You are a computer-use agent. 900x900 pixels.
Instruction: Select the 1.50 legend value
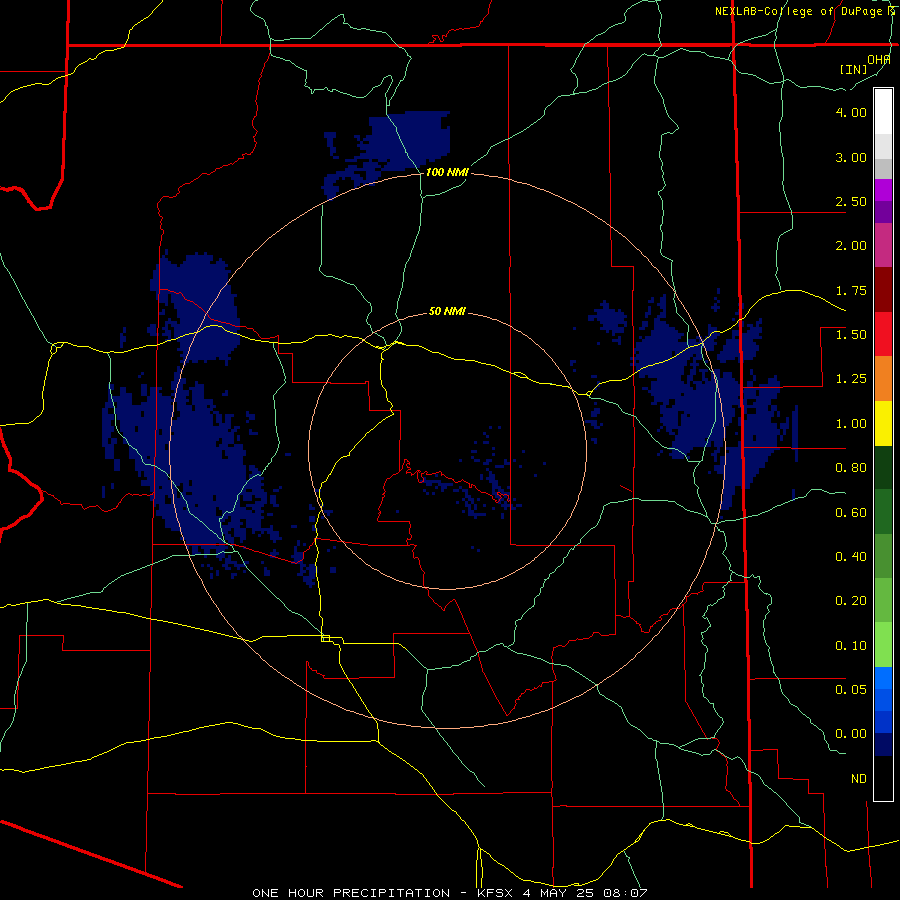pyautogui.click(x=851, y=335)
